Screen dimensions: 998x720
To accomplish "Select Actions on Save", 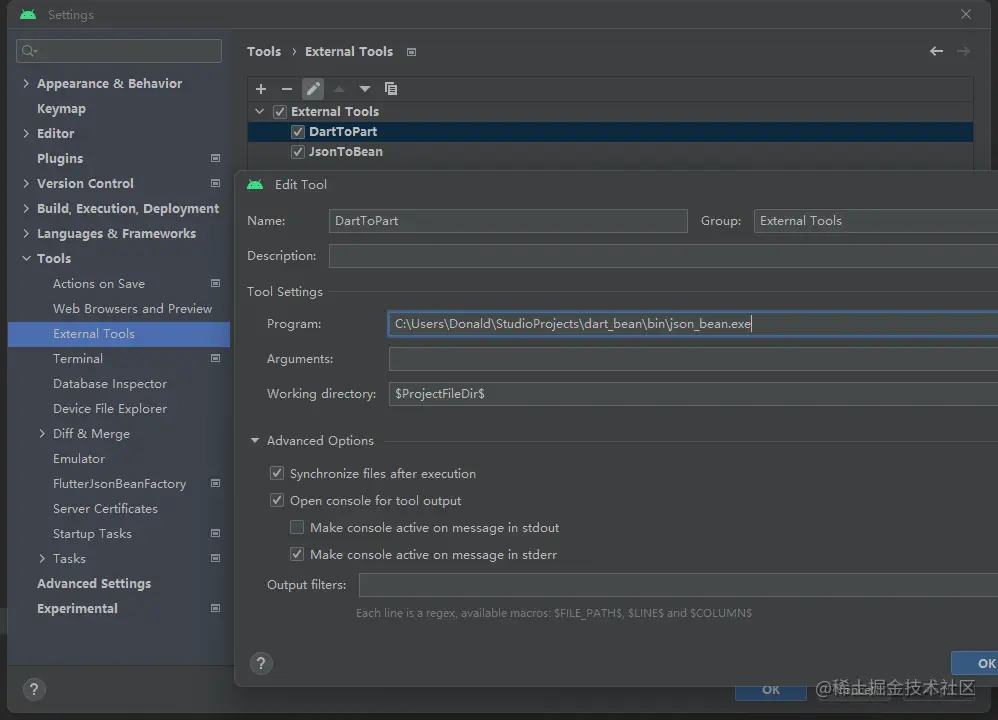I will coord(99,284).
